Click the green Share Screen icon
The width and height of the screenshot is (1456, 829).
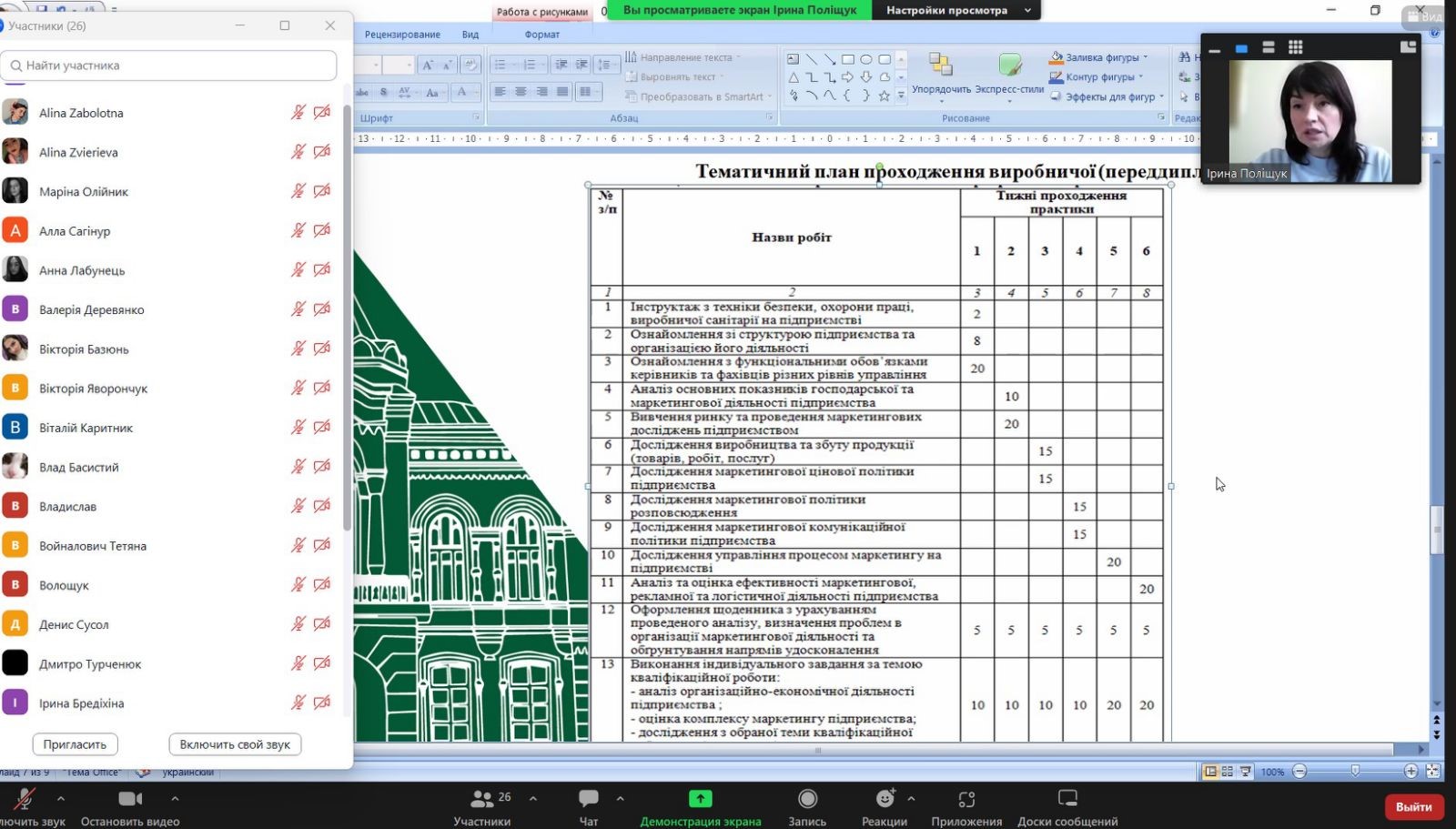(x=700, y=799)
